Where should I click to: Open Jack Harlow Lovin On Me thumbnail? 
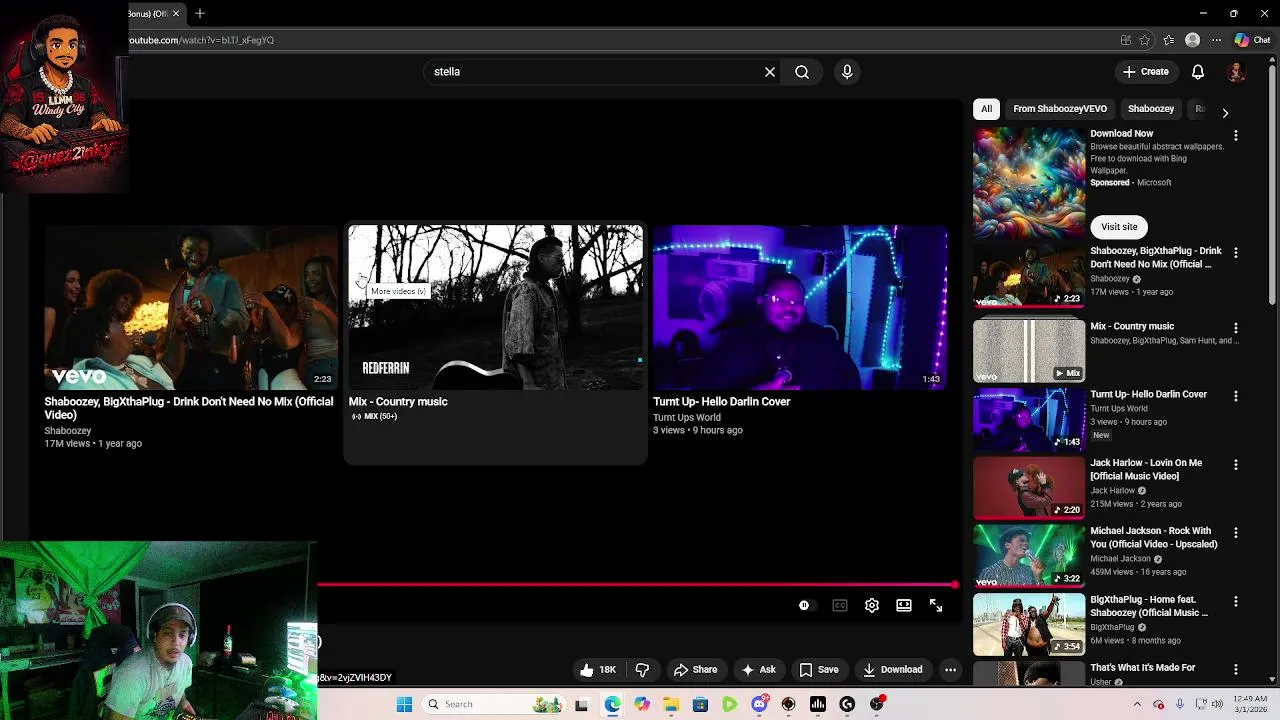coord(1029,487)
